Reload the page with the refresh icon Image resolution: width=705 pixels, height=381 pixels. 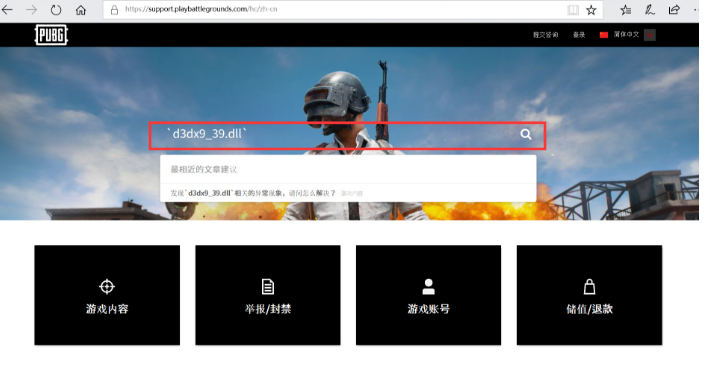[56, 9]
